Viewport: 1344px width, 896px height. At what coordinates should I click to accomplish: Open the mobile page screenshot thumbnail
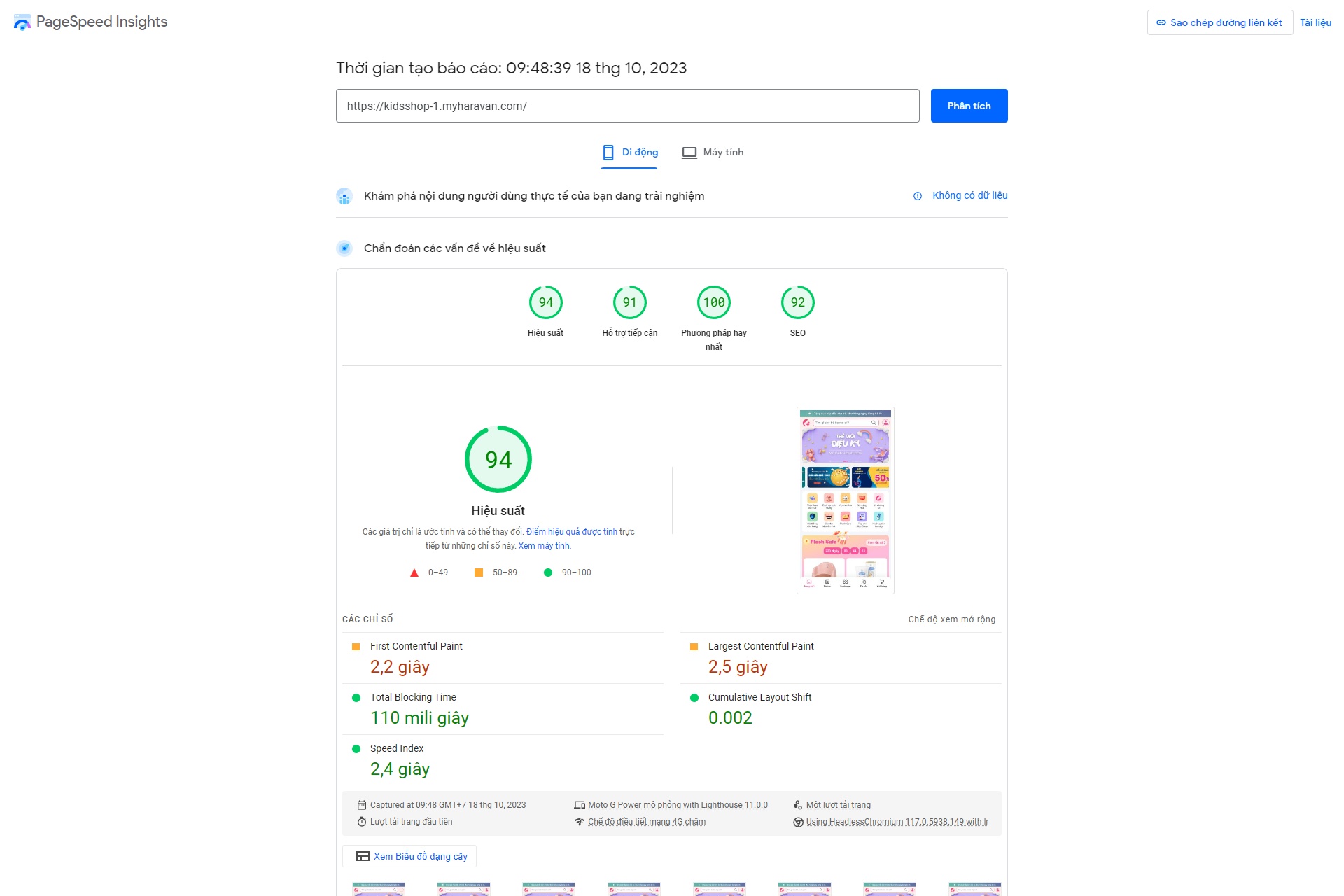tap(845, 500)
